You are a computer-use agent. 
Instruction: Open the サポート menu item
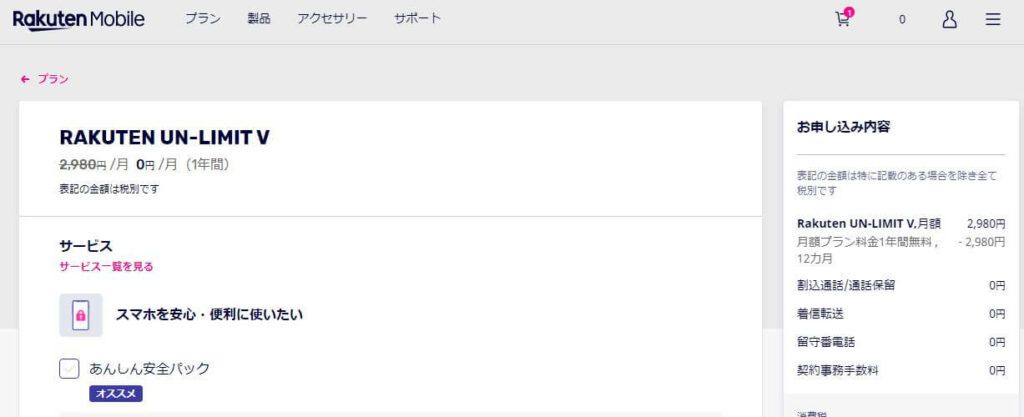click(417, 19)
